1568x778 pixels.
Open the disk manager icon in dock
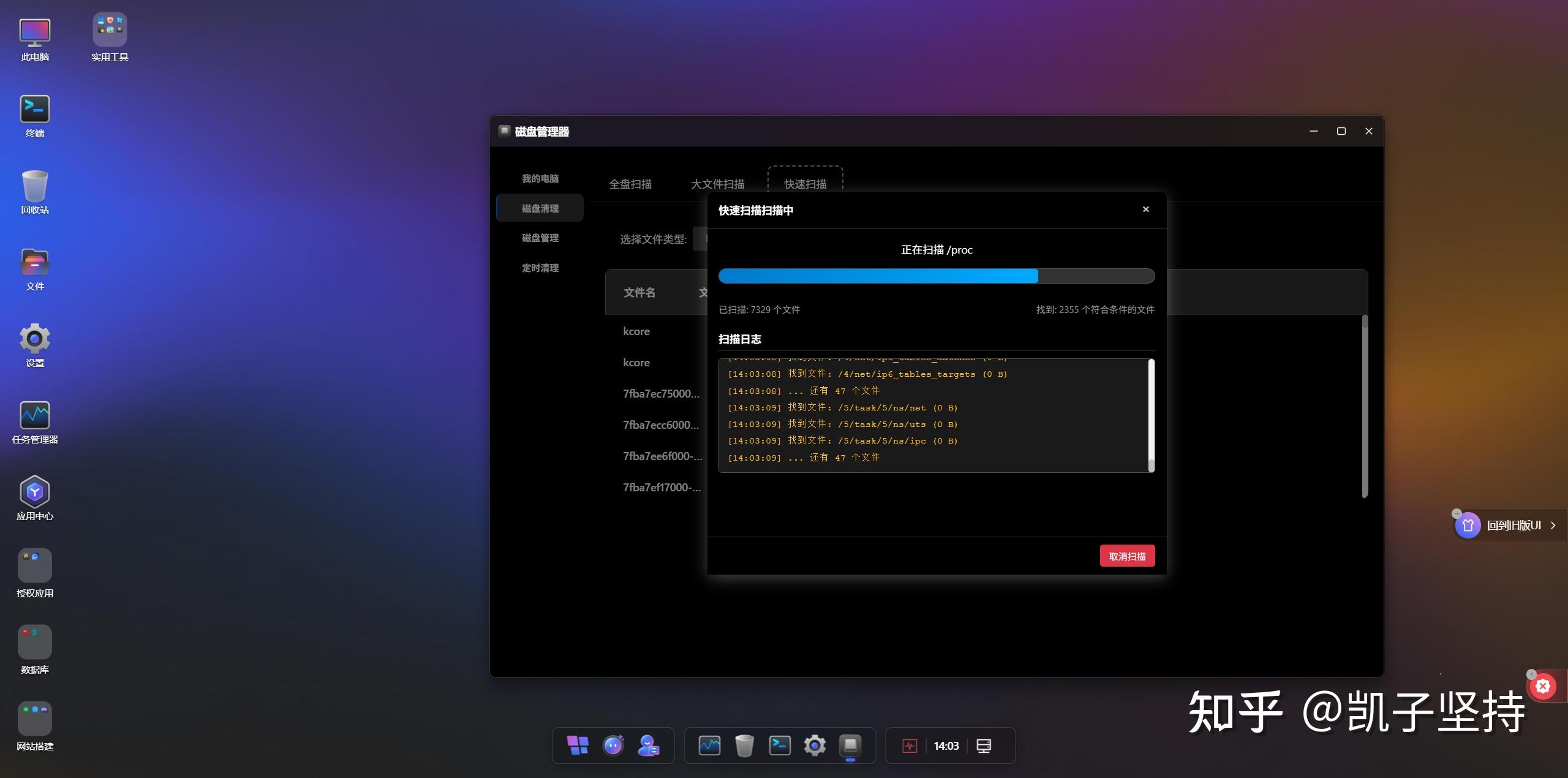pos(850,746)
